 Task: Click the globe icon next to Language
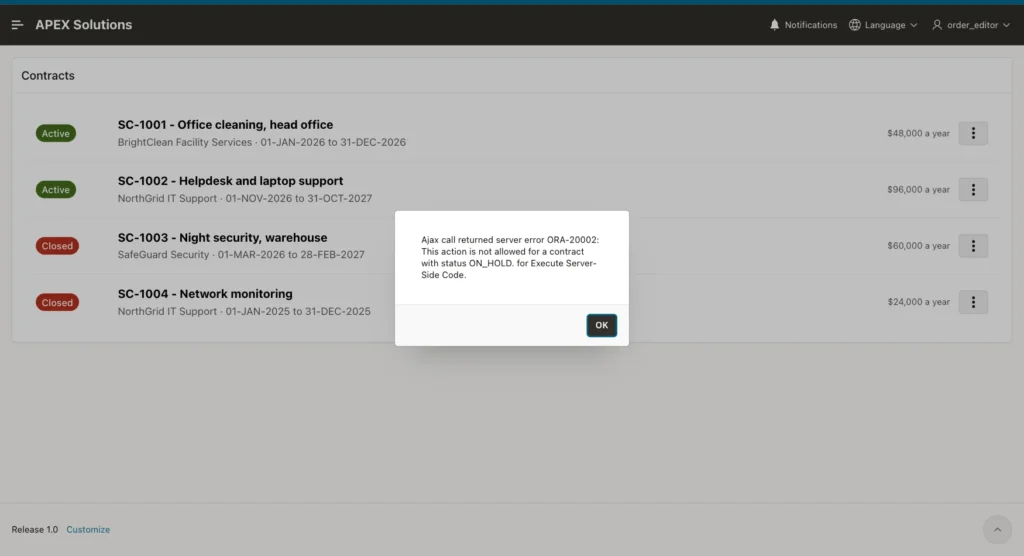[x=854, y=25]
